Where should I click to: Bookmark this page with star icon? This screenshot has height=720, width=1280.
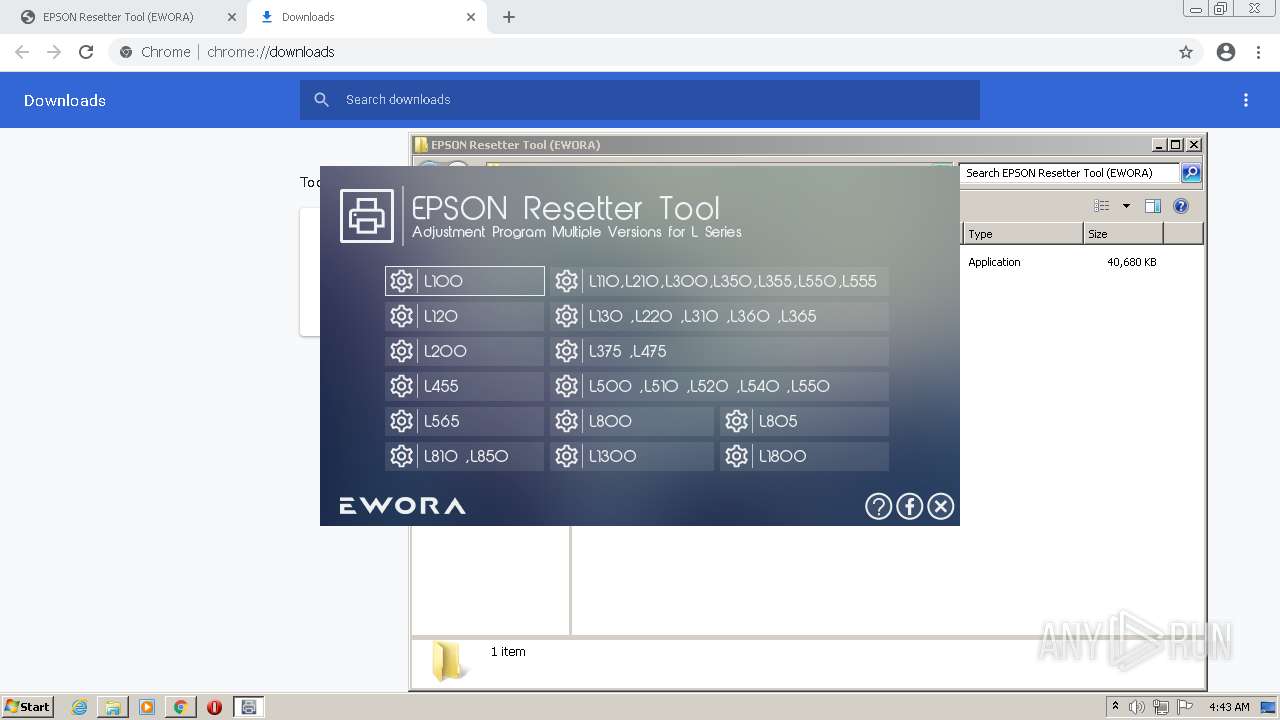pos(1186,52)
